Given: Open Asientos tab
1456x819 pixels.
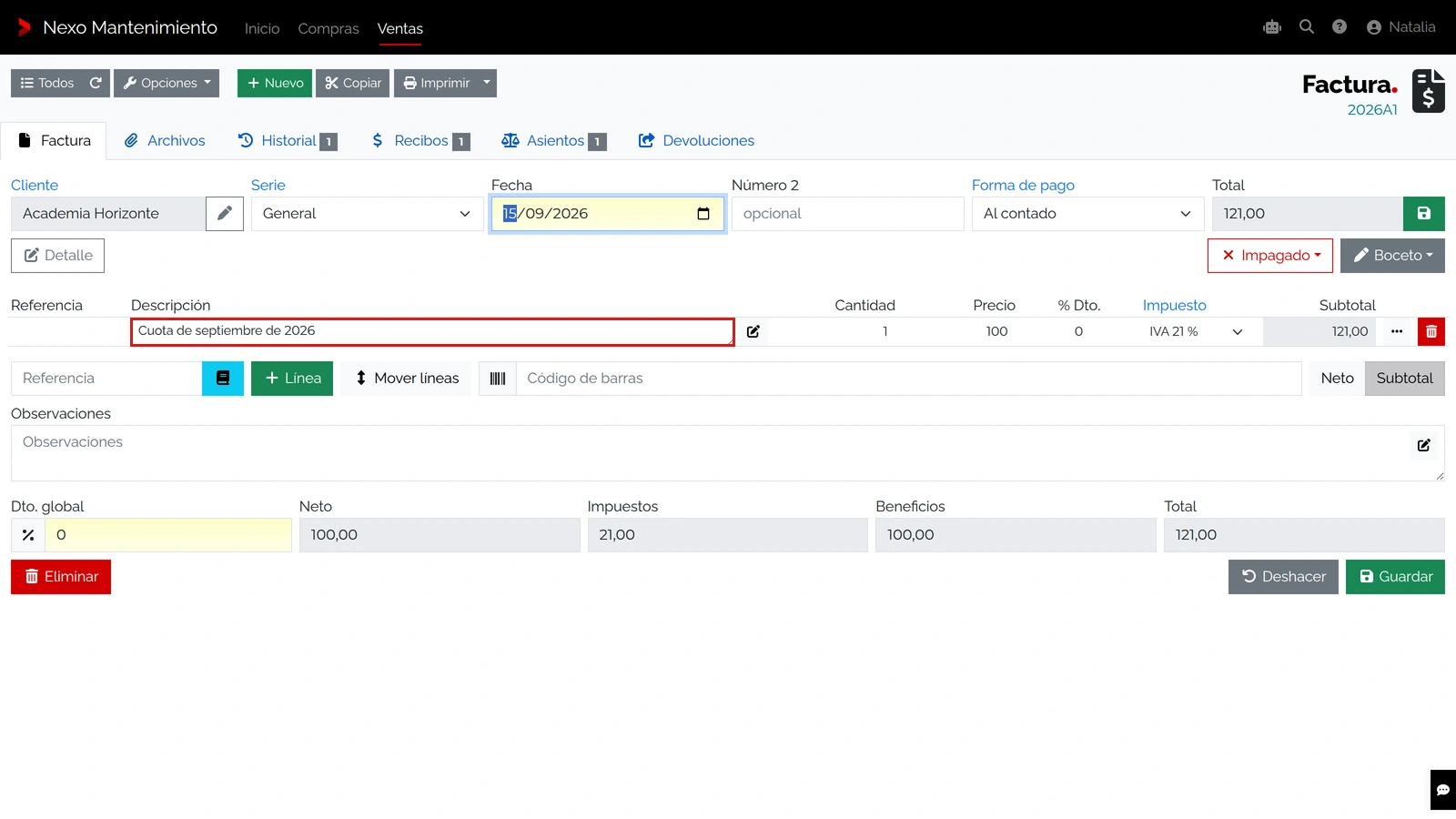Looking at the screenshot, I should click(553, 141).
